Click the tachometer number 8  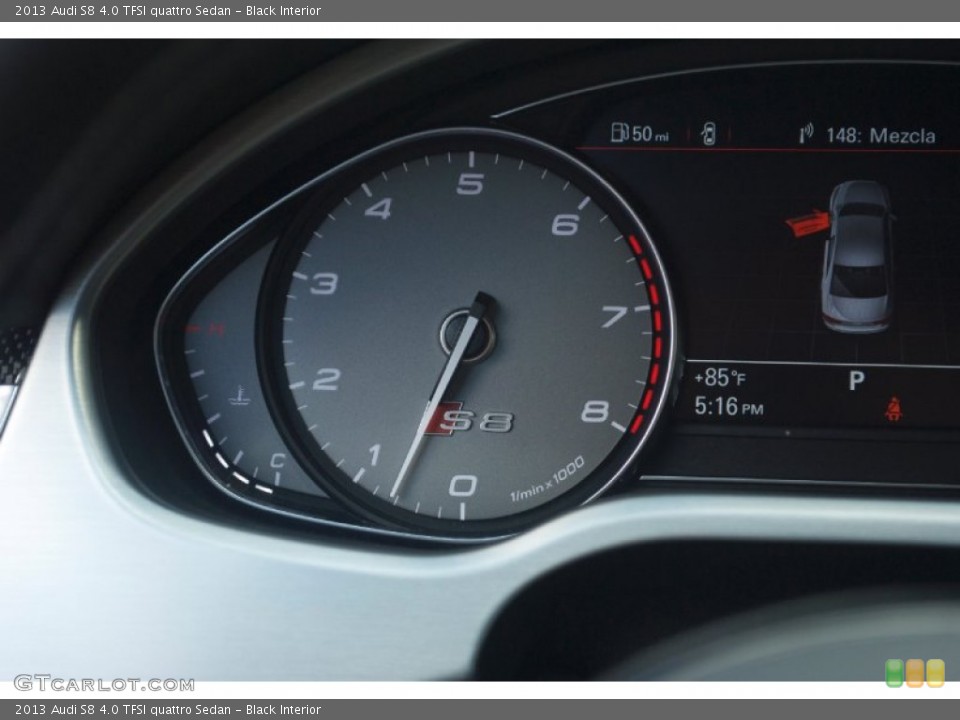point(594,411)
